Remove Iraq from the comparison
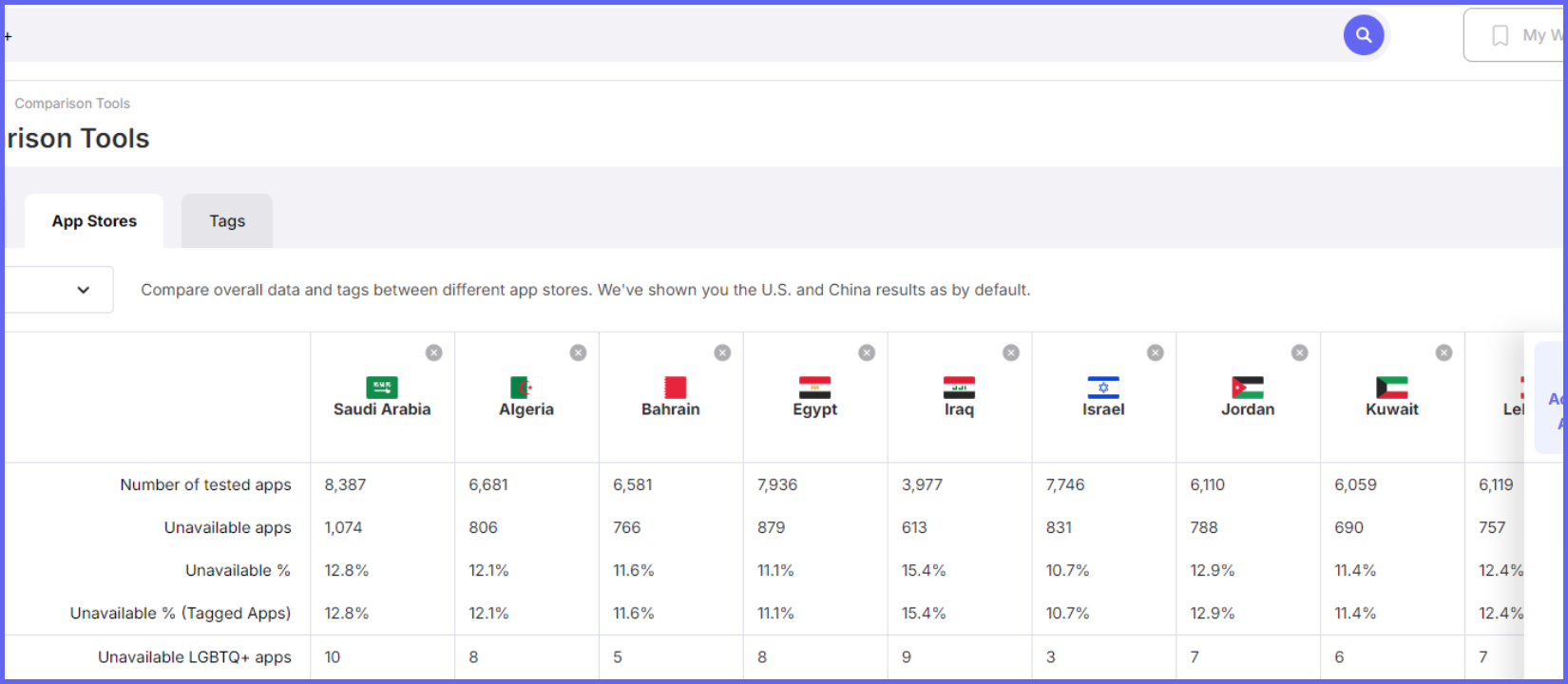Viewport: 1568px width, 684px height. (x=1011, y=352)
